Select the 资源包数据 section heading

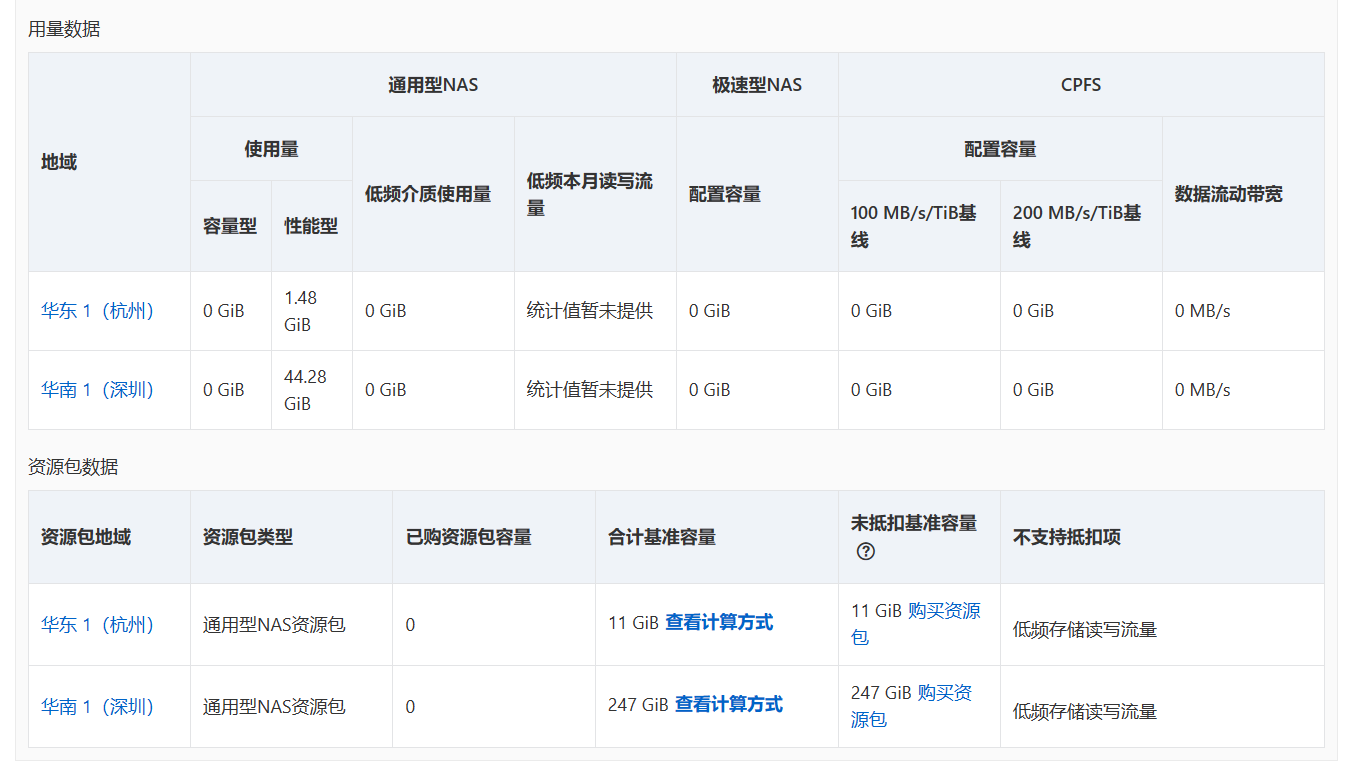(73, 467)
